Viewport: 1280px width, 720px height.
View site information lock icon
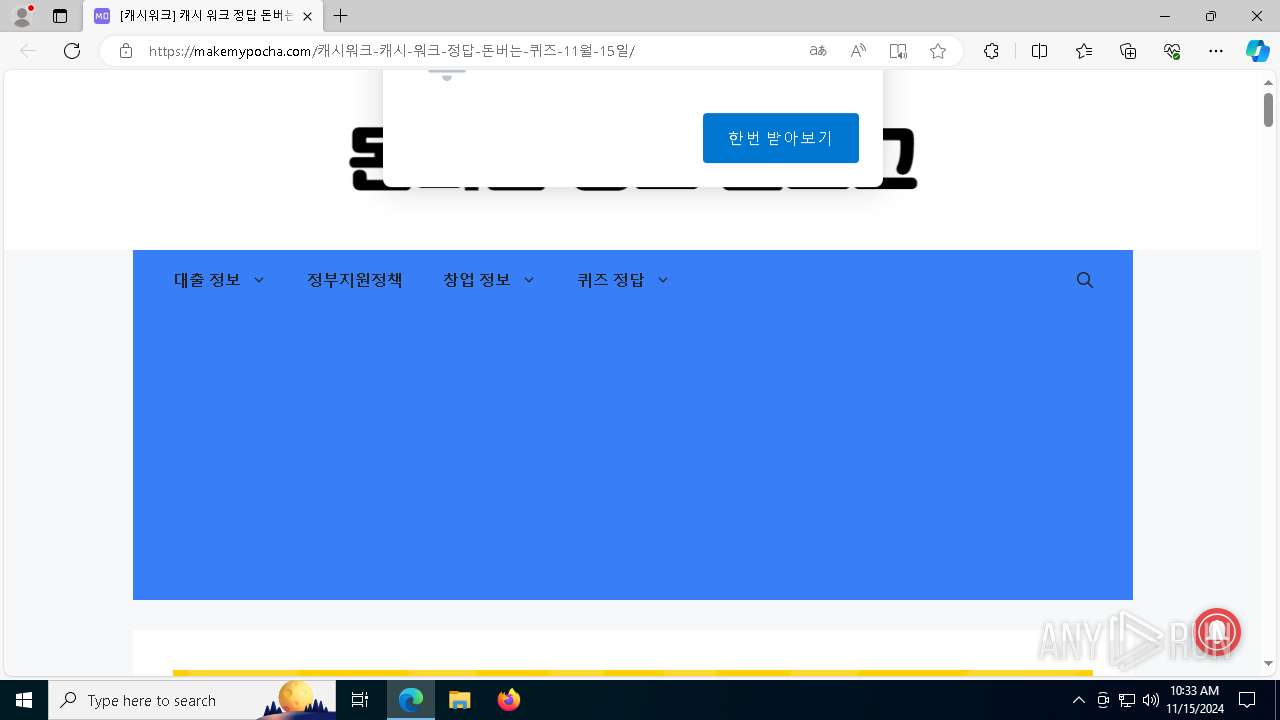(x=125, y=51)
